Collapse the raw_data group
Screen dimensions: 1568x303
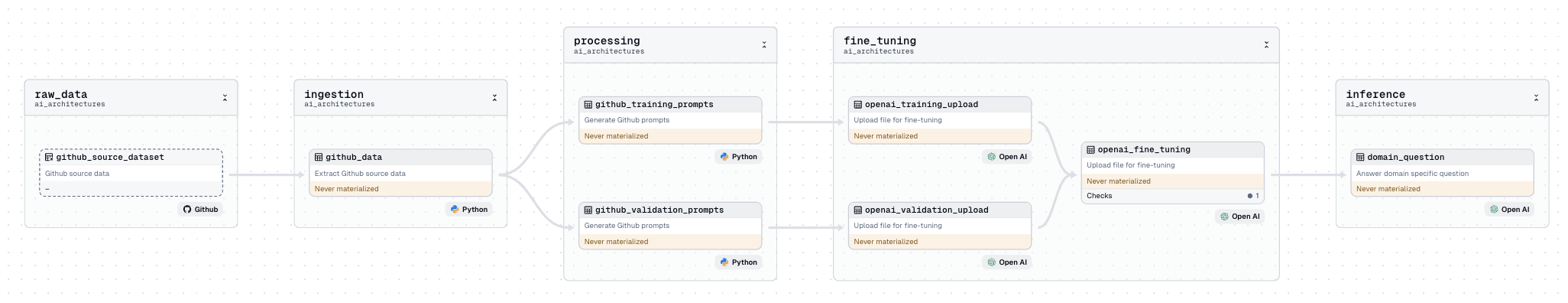(x=225, y=98)
